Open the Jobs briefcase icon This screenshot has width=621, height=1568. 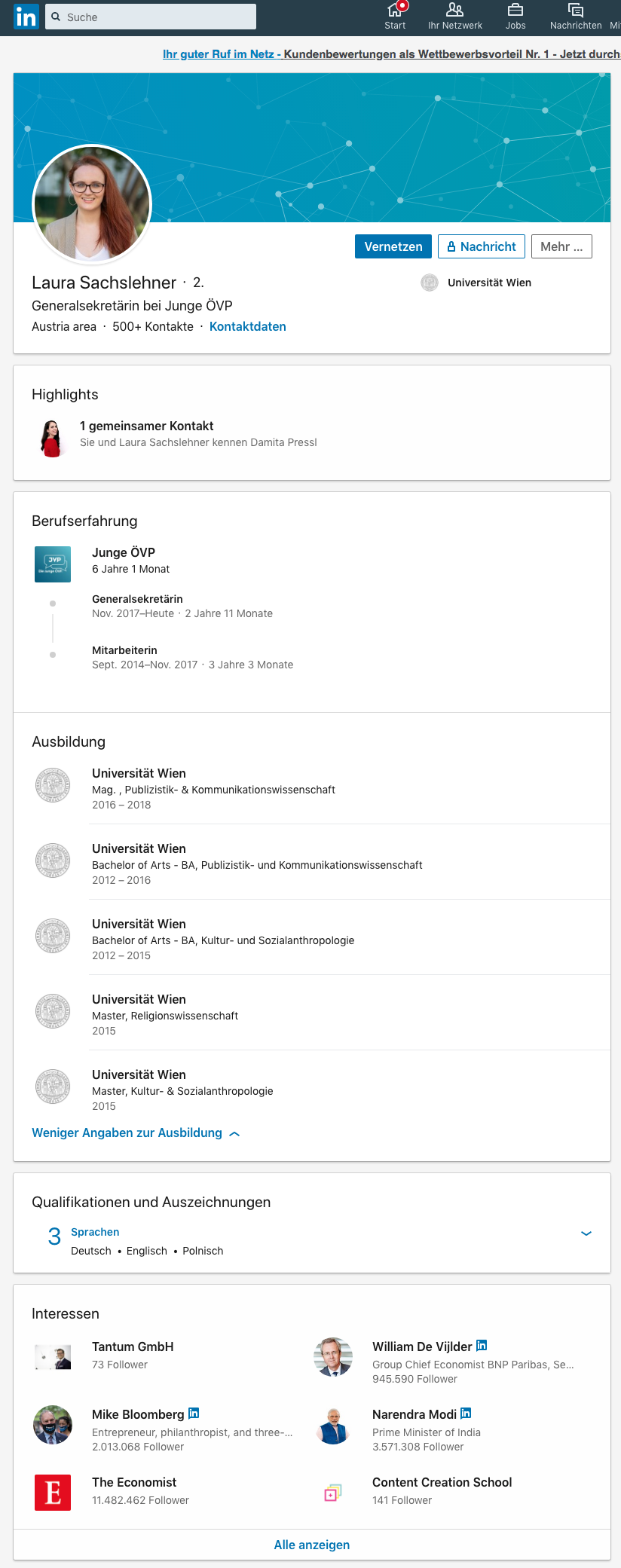(x=515, y=11)
